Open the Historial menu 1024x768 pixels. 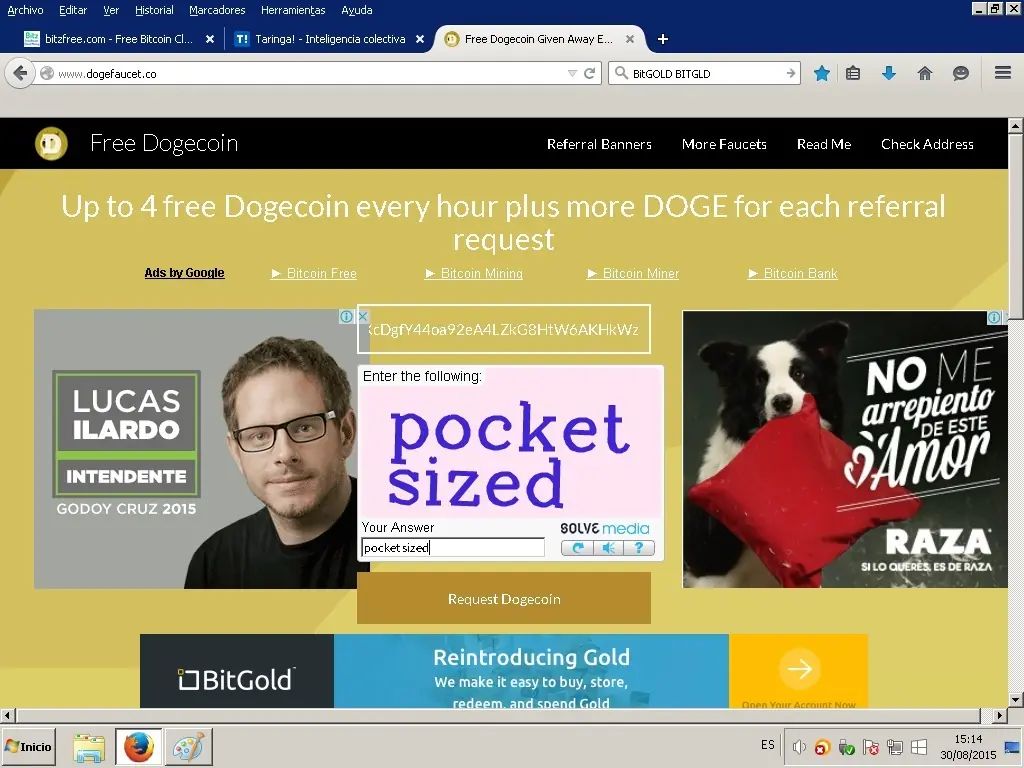coord(154,10)
